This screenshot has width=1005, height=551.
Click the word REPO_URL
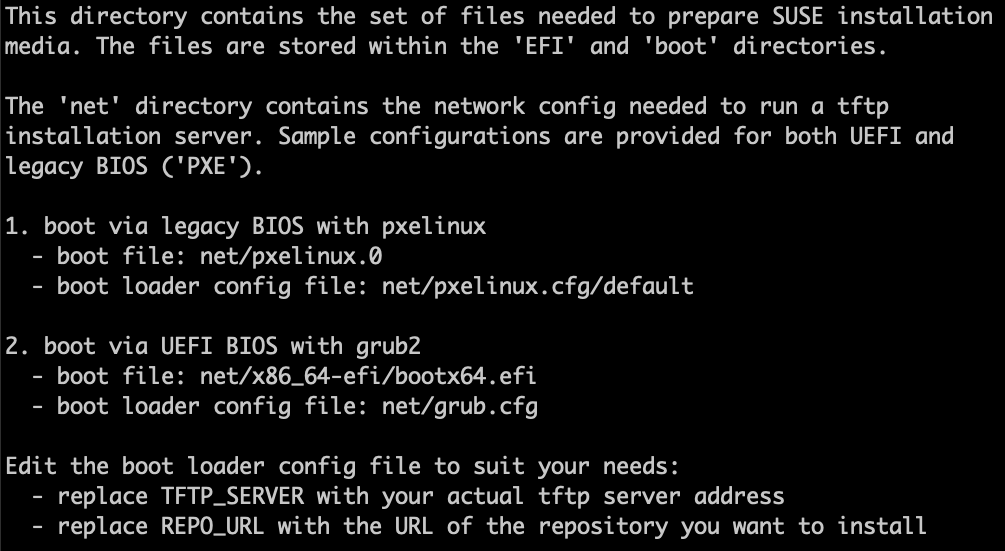pyautogui.click(x=212, y=526)
